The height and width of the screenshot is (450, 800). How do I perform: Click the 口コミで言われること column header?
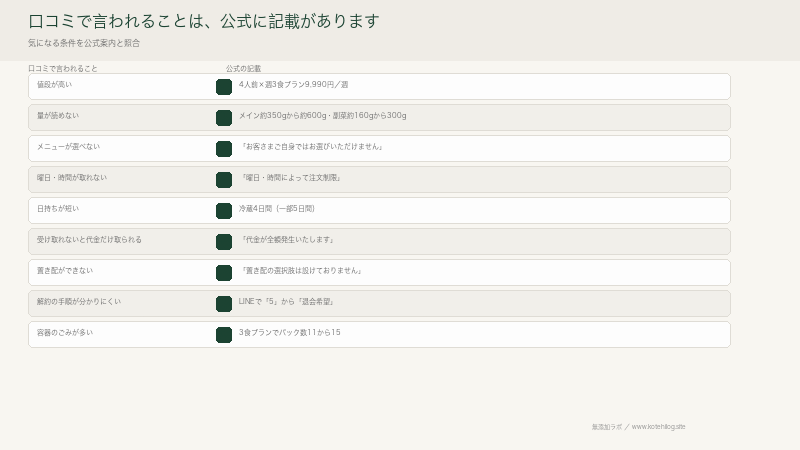63,68
